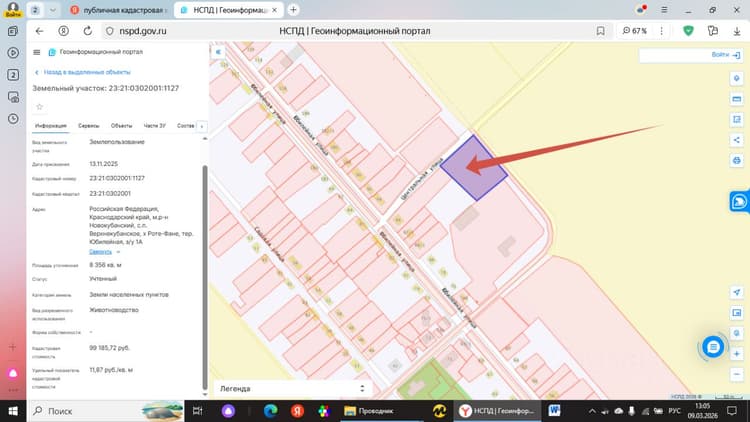Collapse the side panel with double-arrow button
This screenshot has width=750, height=422.
pos(218,52)
